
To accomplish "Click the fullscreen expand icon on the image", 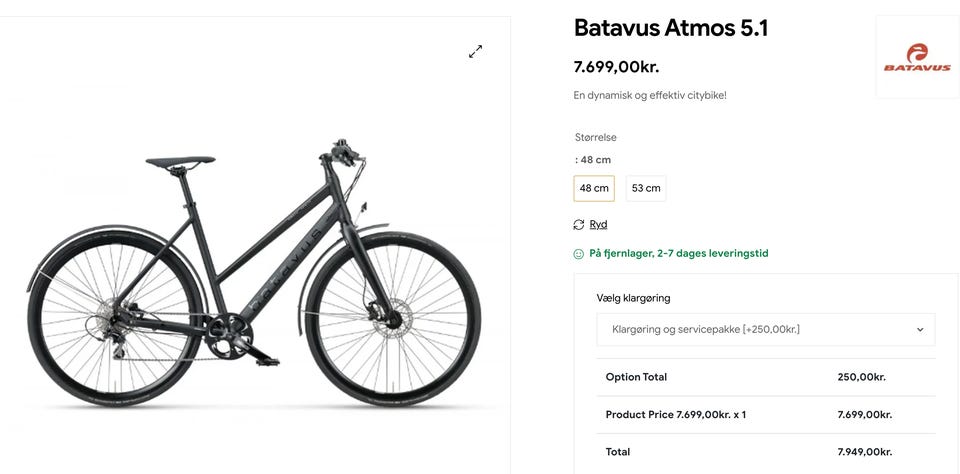I will 476,51.
